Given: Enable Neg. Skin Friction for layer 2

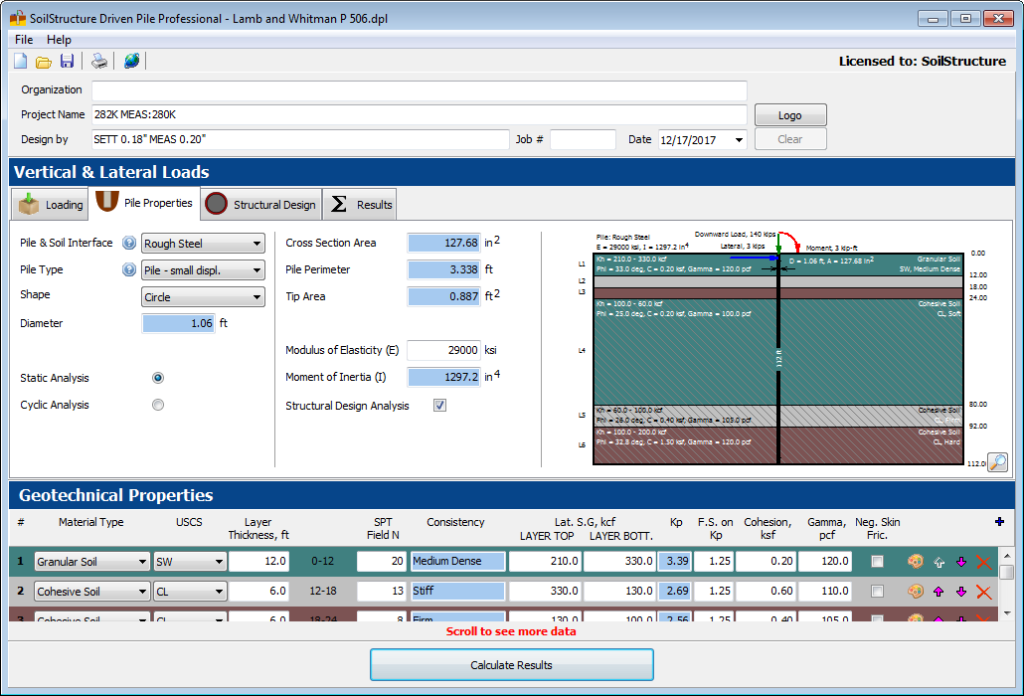Looking at the screenshot, I should [877, 592].
